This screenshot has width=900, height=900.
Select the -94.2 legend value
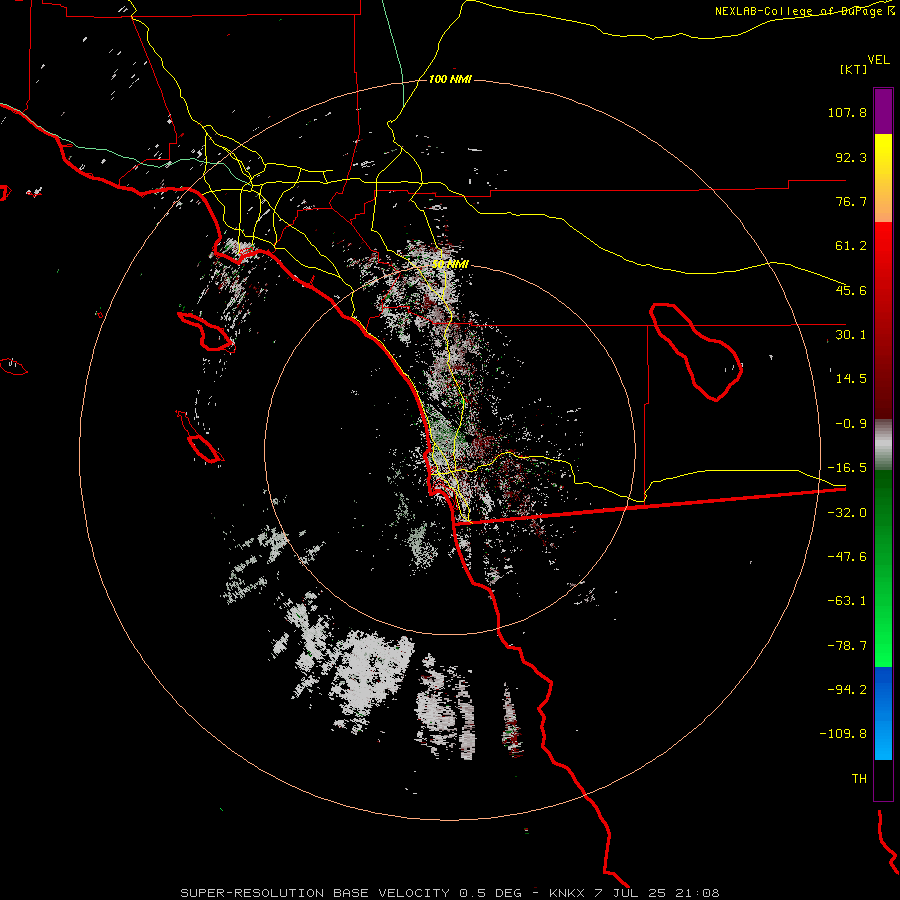pos(847,689)
